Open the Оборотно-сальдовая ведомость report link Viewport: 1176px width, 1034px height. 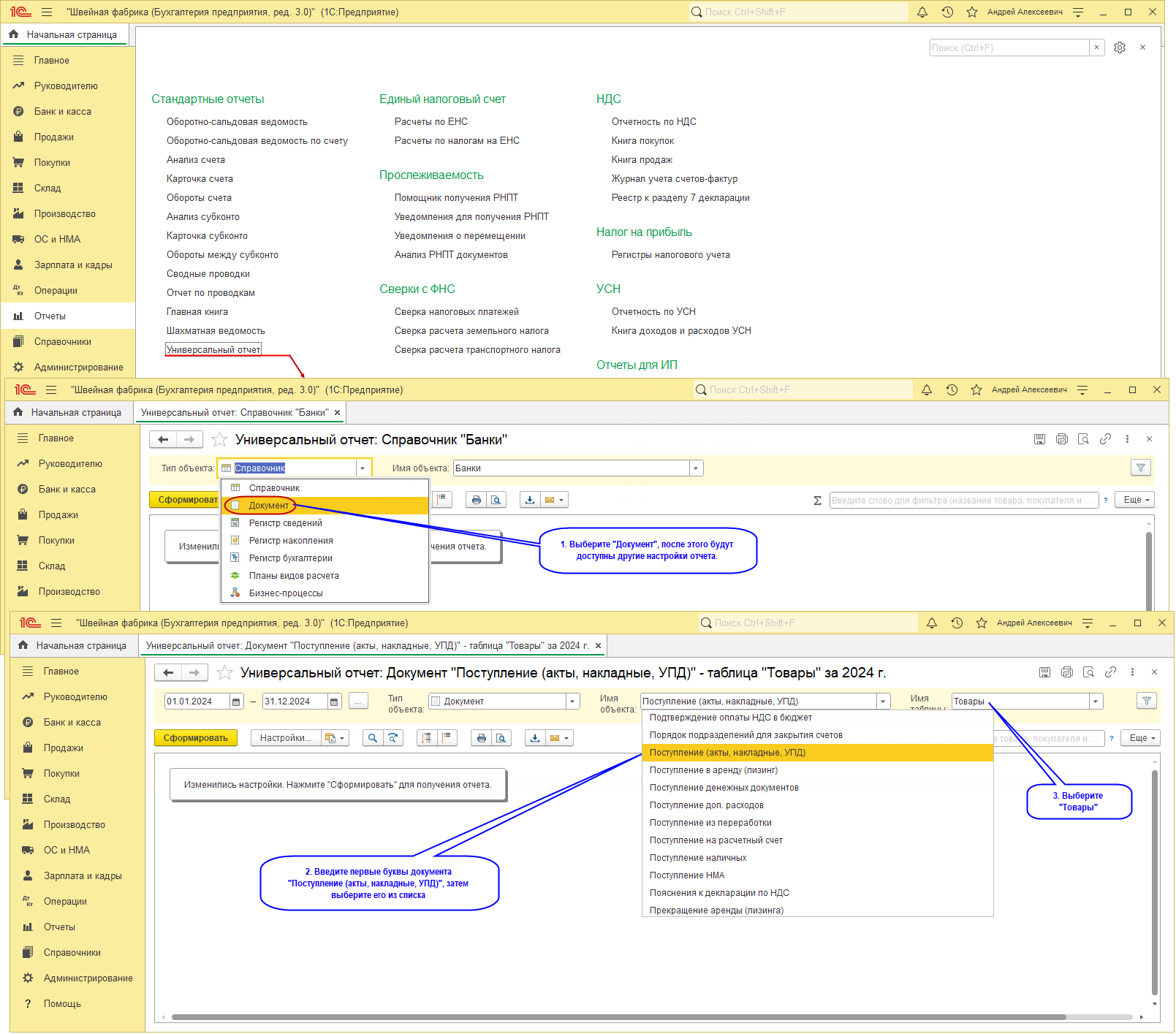237,122
